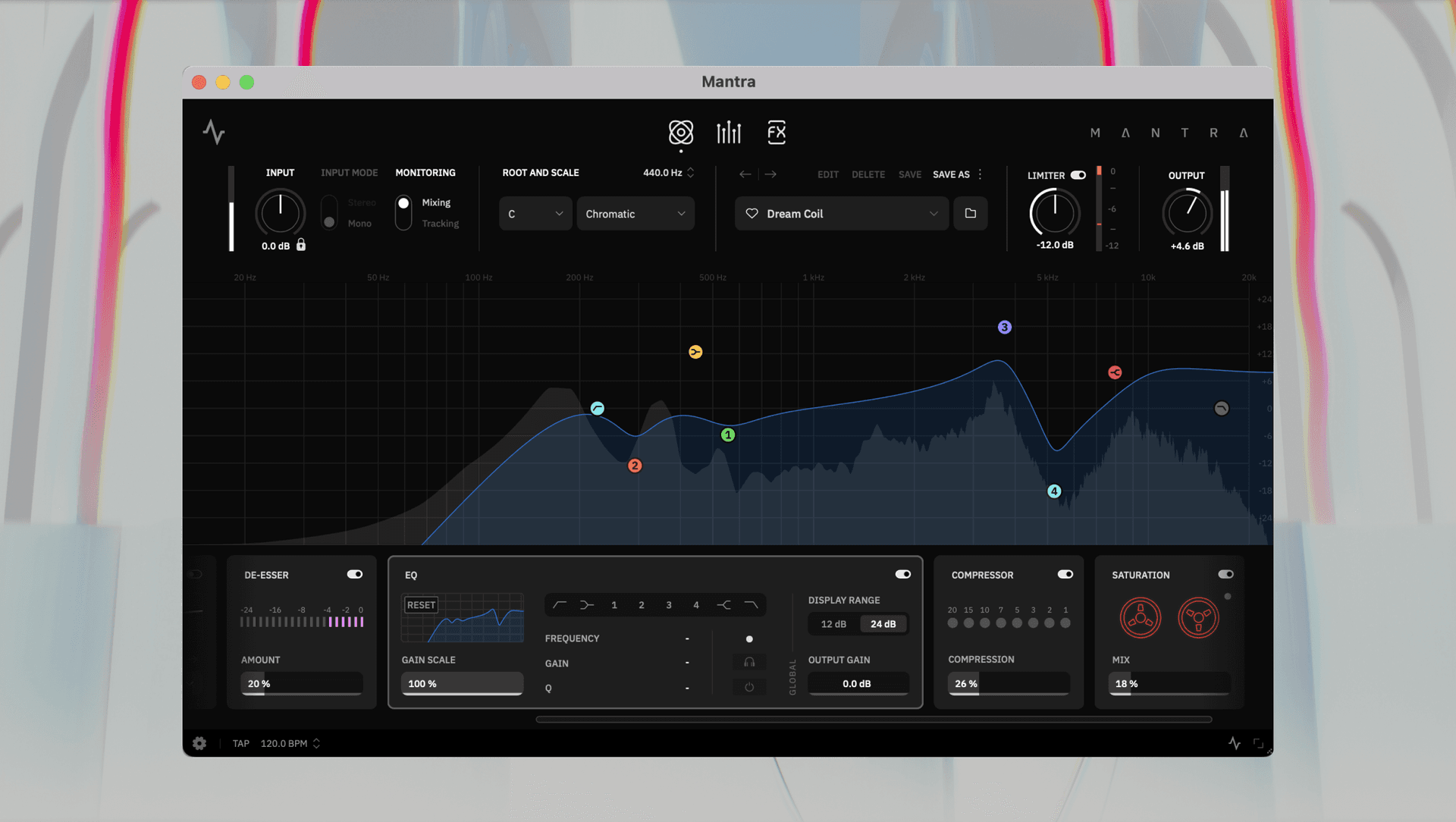Solo the EQ band with headphone icon

point(748,662)
